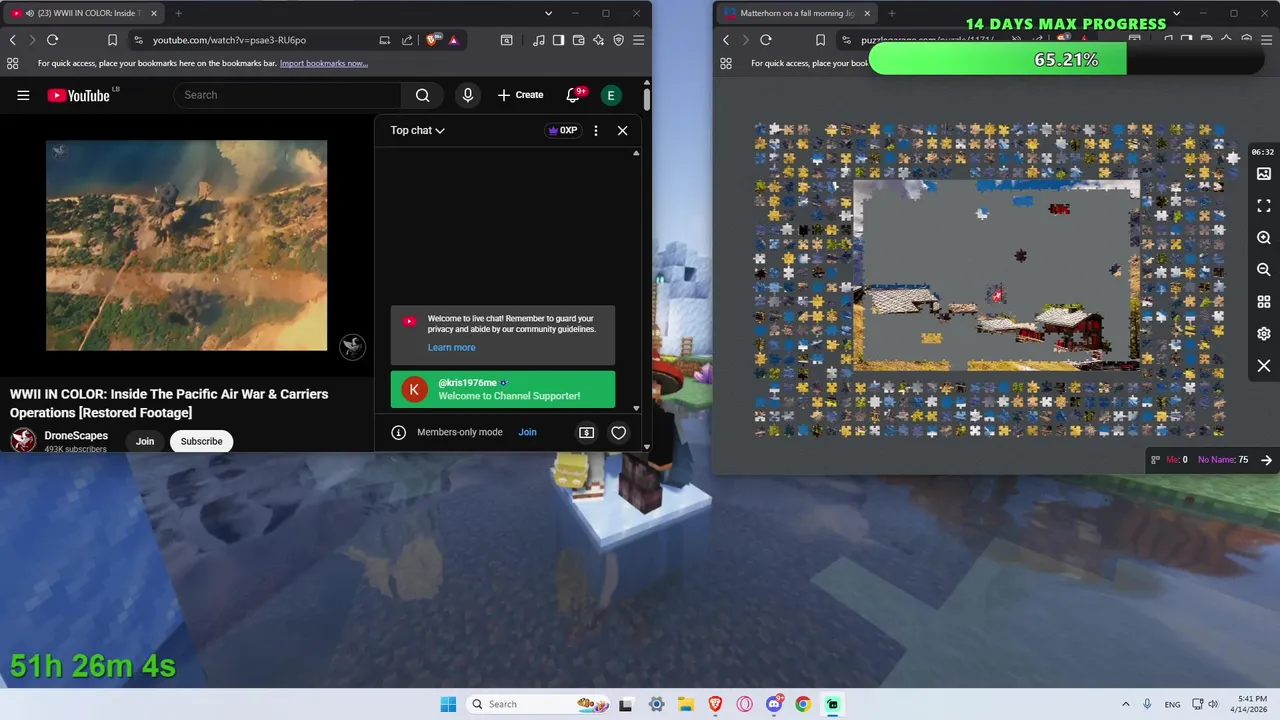Click the WWII video player
The height and width of the screenshot is (720, 1280).
click(186, 245)
